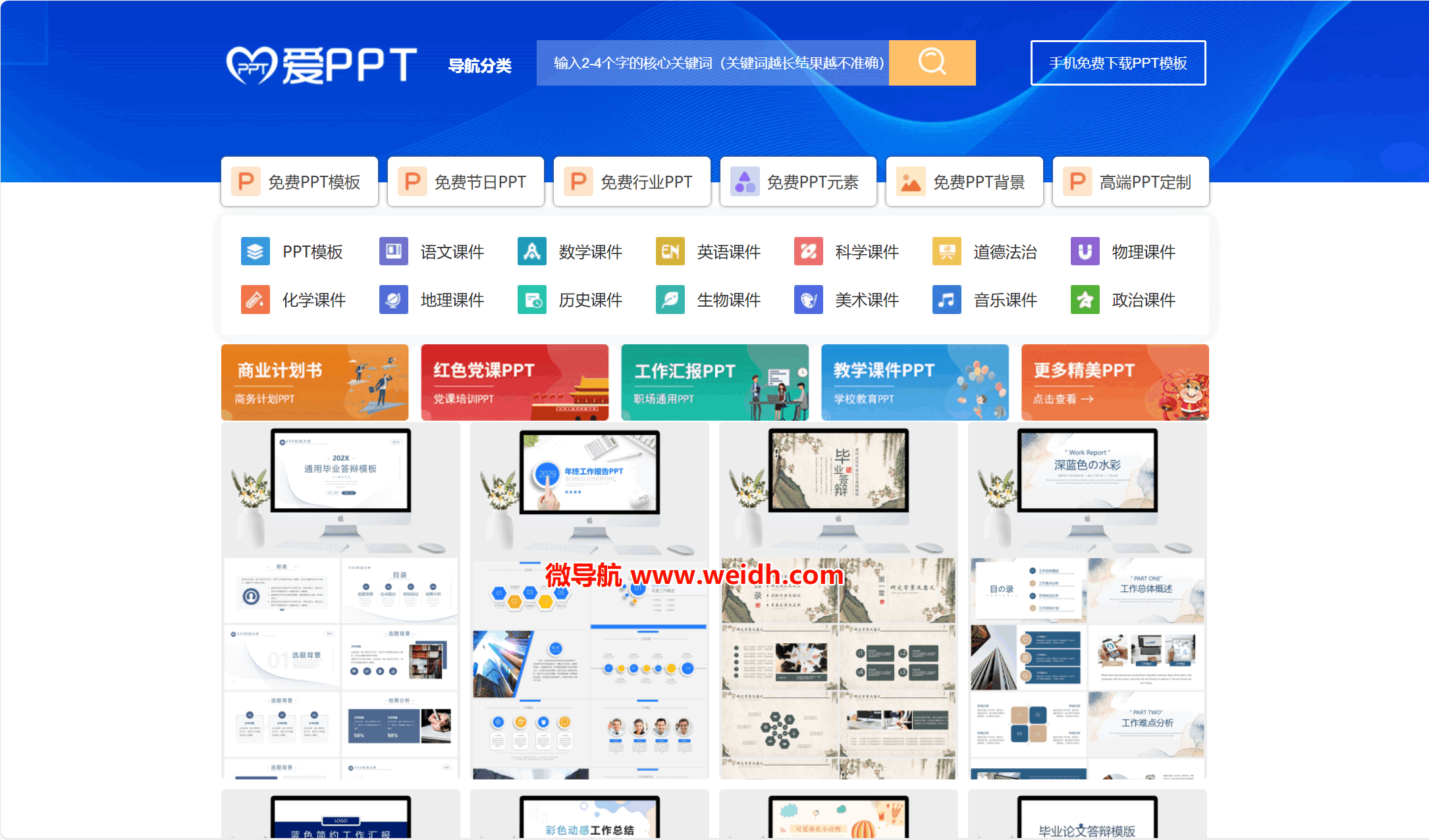Screen dimensions: 1429x840
Task: Open the 高端PPT定制 tab
Action: pyautogui.click(x=1131, y=182)
